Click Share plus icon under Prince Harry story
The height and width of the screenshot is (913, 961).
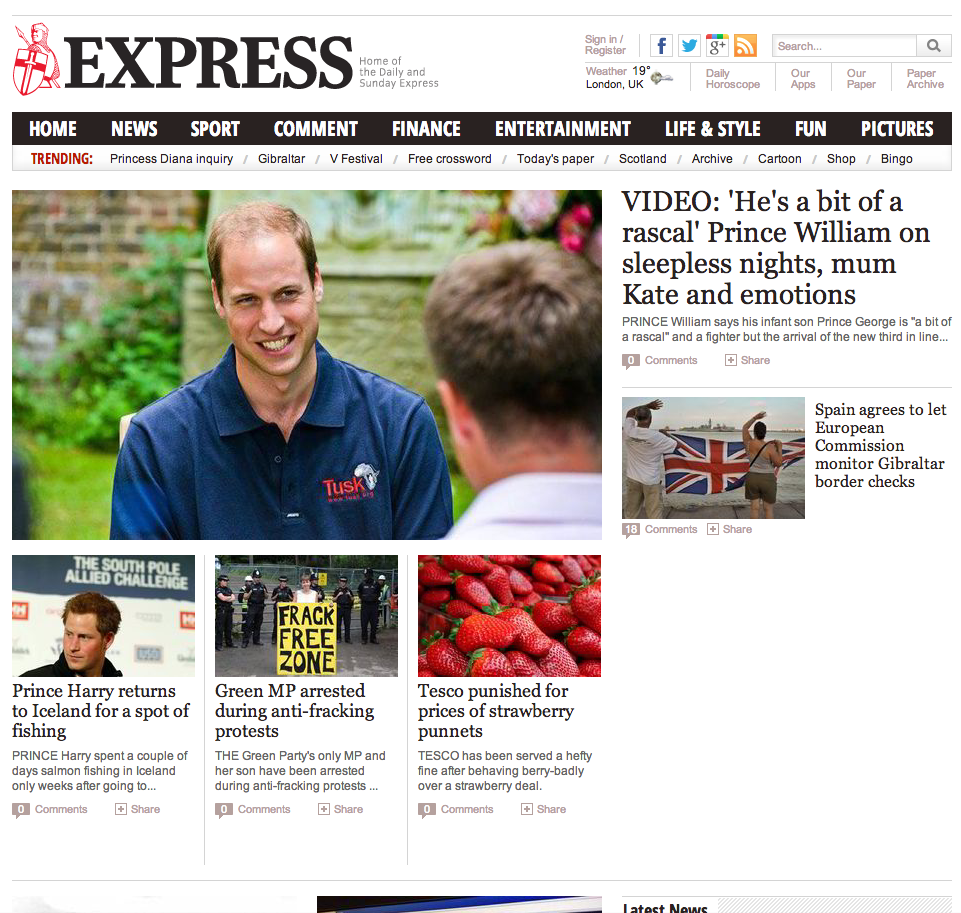121,809
